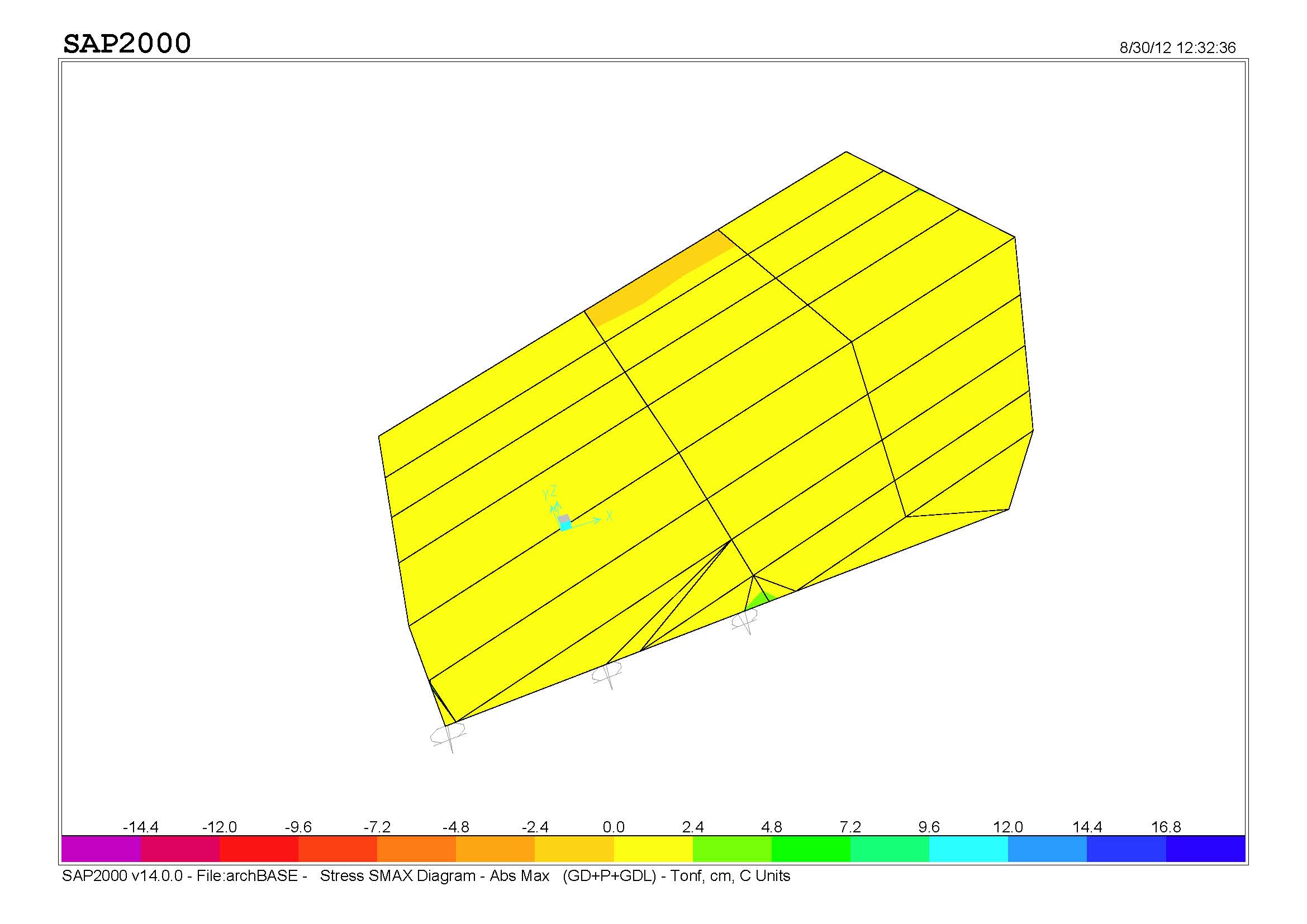The height and width of the screenshot is (924, 1307).
Task: Click the 0.0 legend value label
Action: coord(613,827)
